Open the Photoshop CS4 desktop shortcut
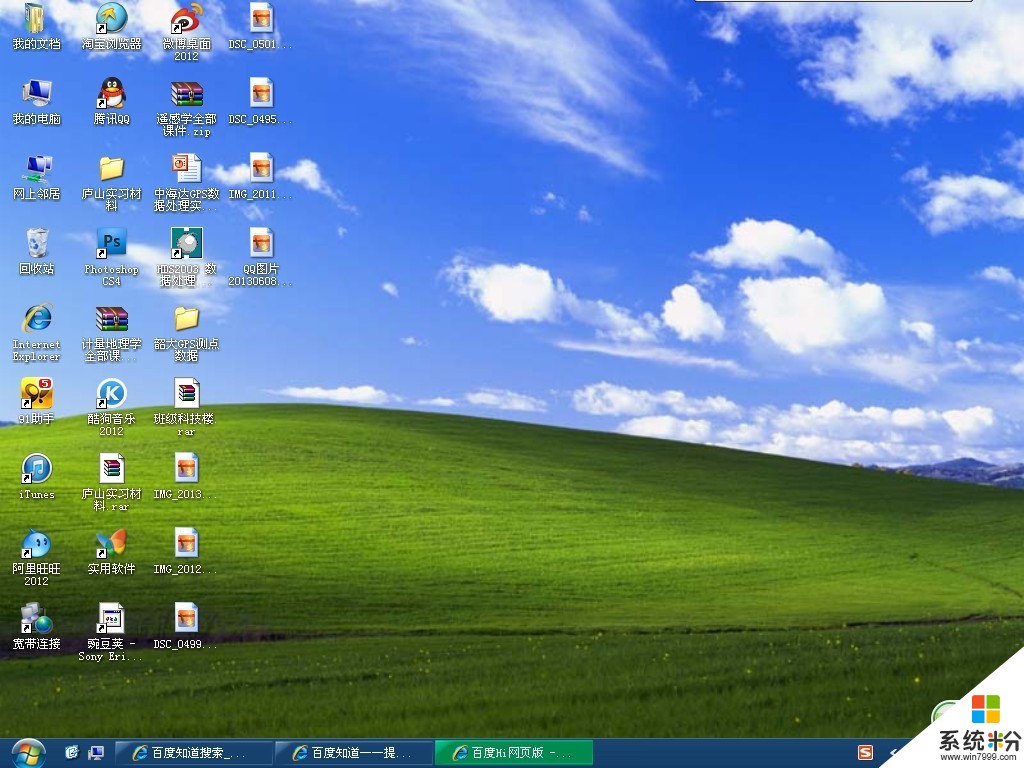This screenshot has width=1024, height=768. coord(111,244)
